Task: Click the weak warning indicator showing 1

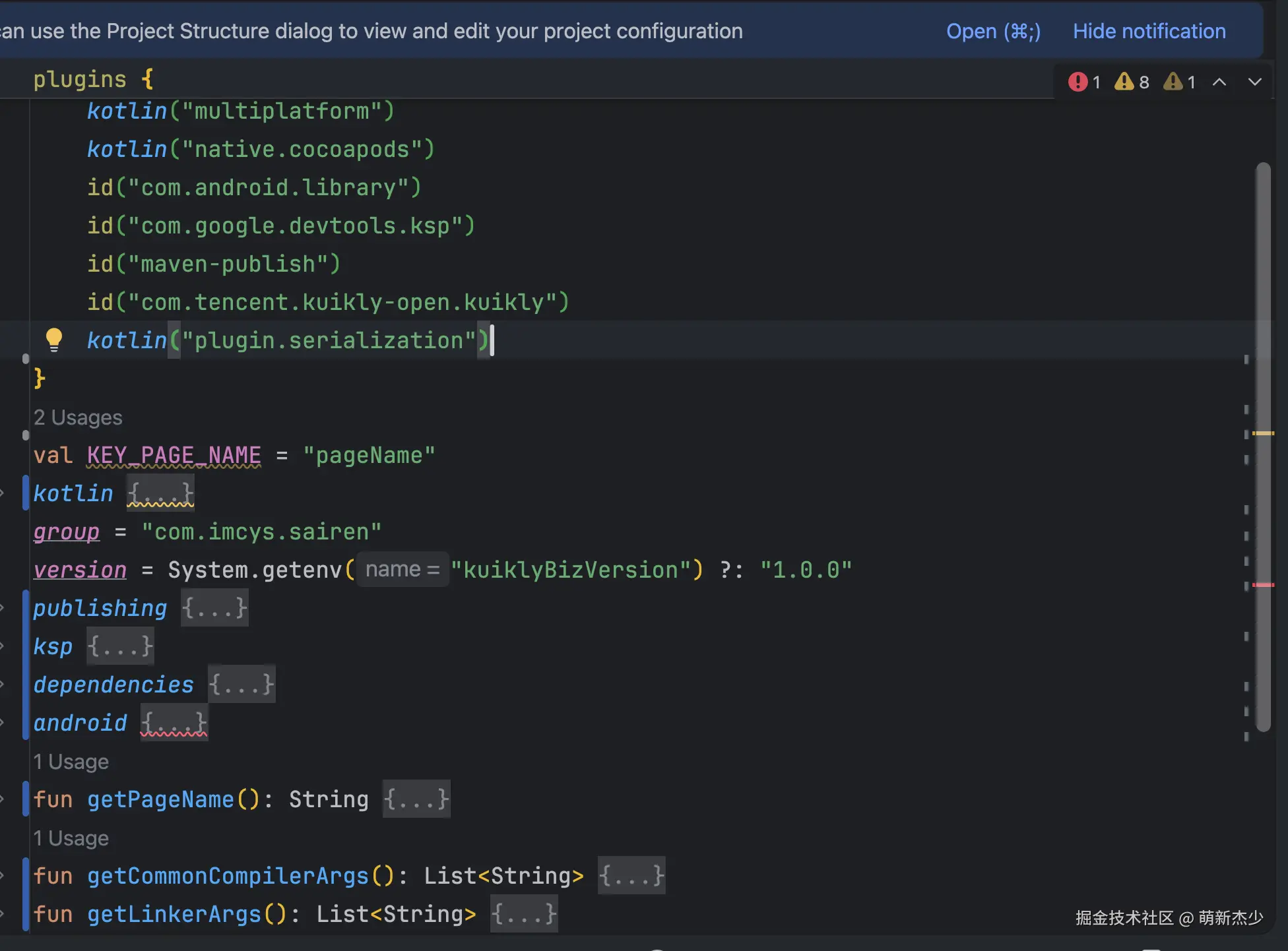Action: click(1180, 82)
